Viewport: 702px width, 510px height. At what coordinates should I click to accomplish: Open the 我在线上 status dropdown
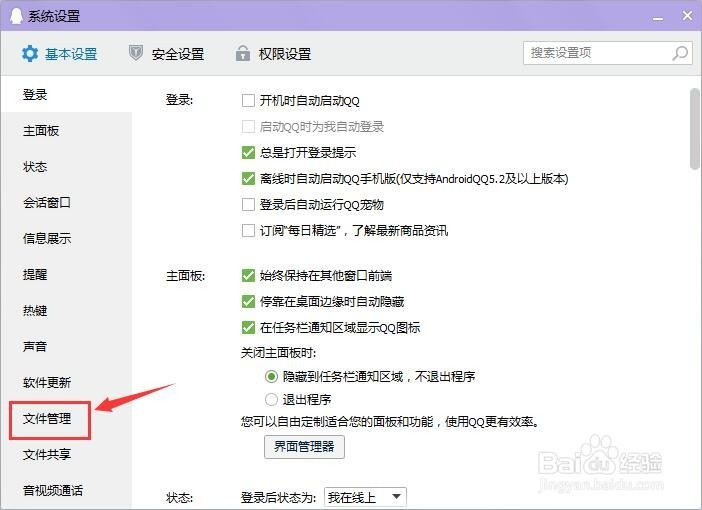pyautogui.click(x=365, y=497)
